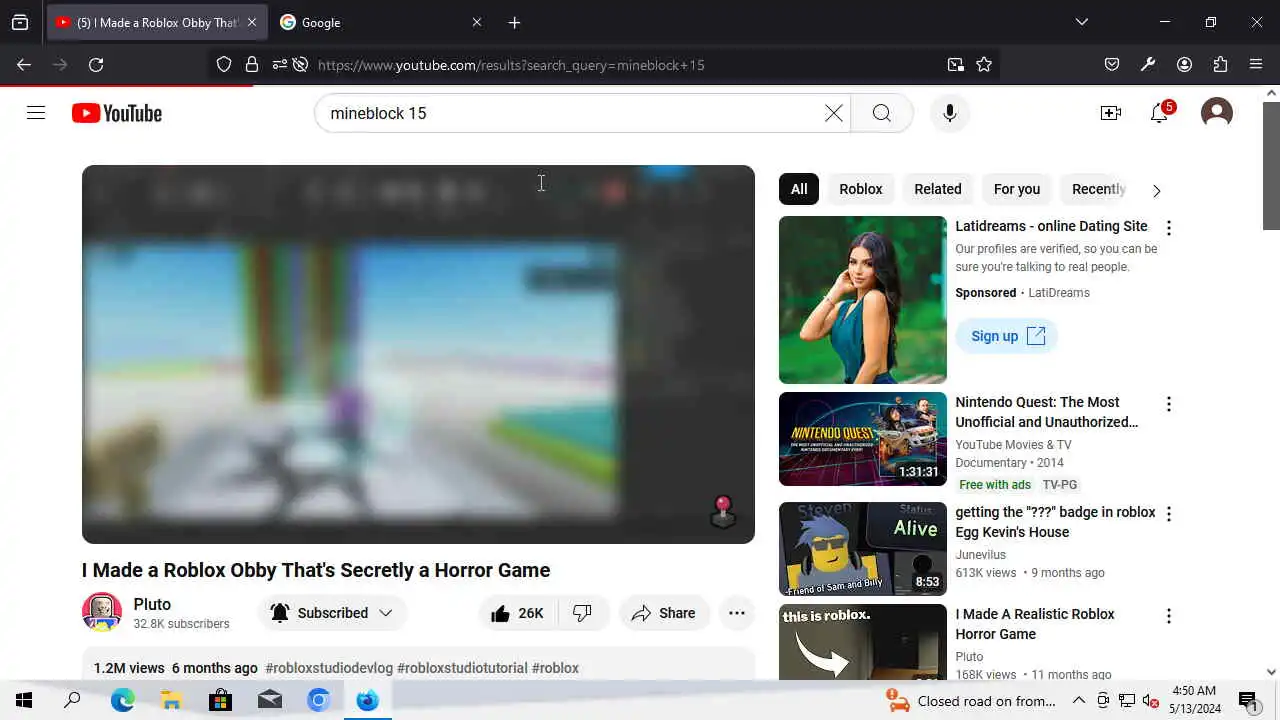1280x720 pixels.
Task: Select the Roblox filter chip
Action: pyautogui.click(x=861, y=189)
